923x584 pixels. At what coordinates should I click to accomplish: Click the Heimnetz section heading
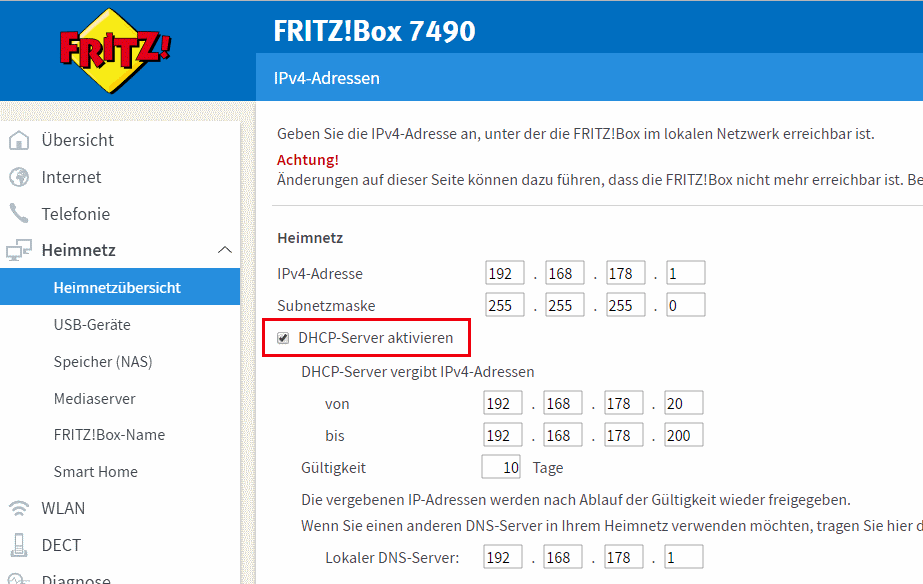pyautogui.click(x=310, y=238)
